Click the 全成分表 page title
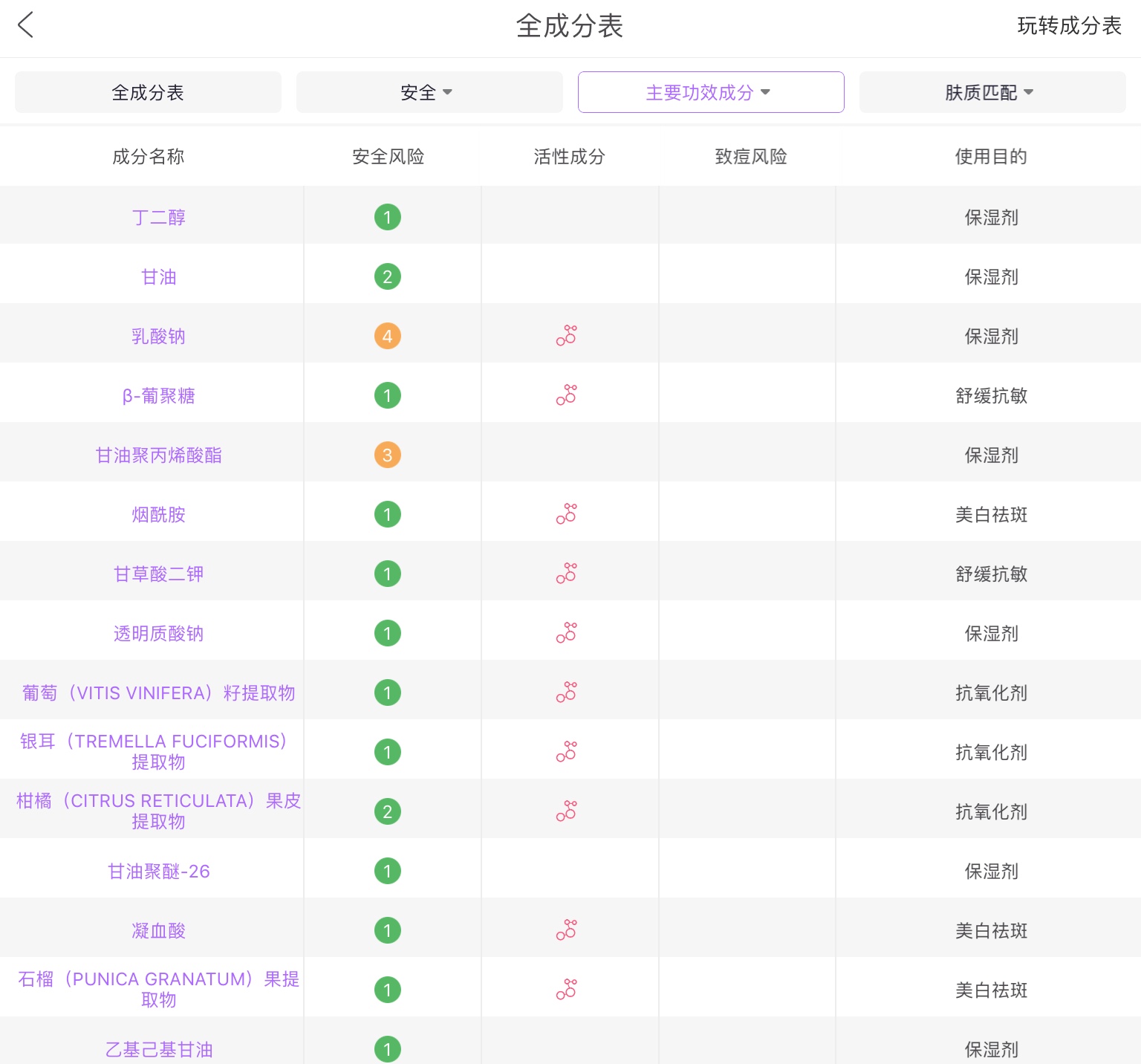Screen dimensions: 1141x1064 pyautogui.click(x=570, y=26)
